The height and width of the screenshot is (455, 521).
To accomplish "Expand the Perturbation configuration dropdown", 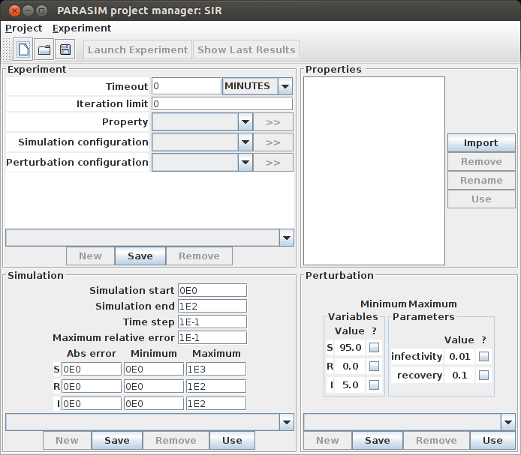I will click(202, 163).
